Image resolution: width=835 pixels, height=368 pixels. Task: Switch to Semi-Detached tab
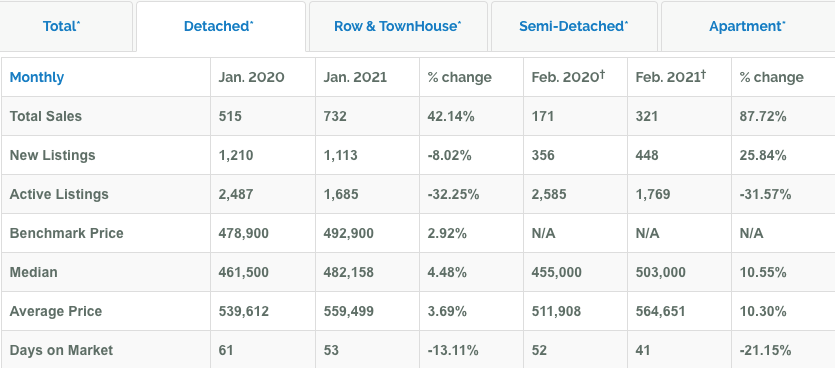click(x=574, y=26)
